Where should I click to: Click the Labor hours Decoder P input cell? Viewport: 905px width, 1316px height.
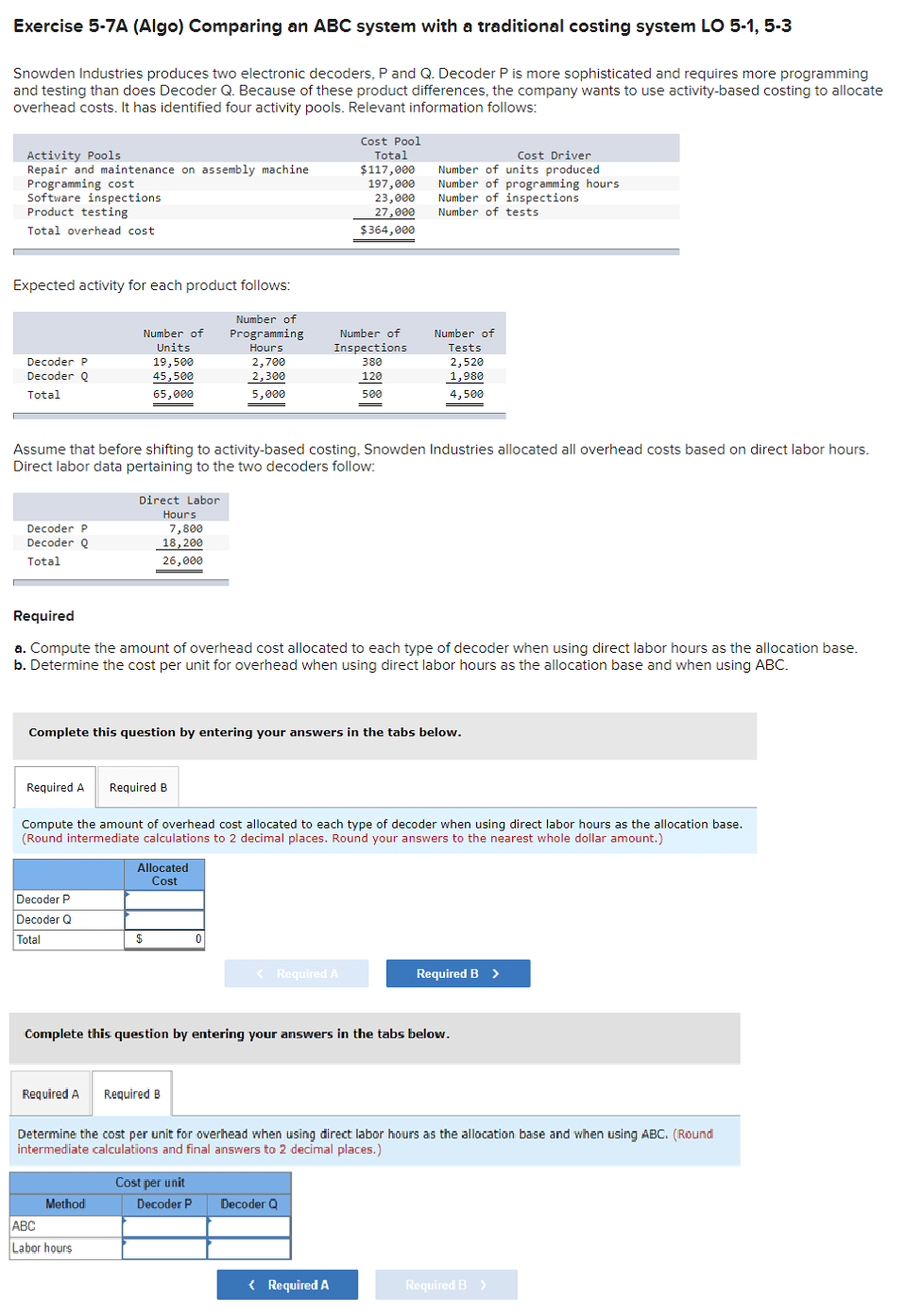point(163,1247)
